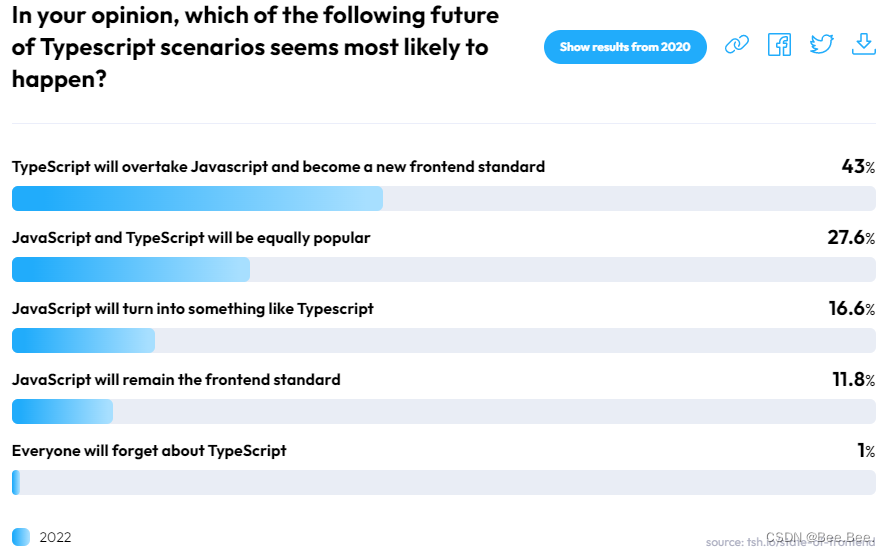Select "JavaScript will remain the frontend standard"
The width and height of the screenshot is (889, 552).
pos(176,380)
